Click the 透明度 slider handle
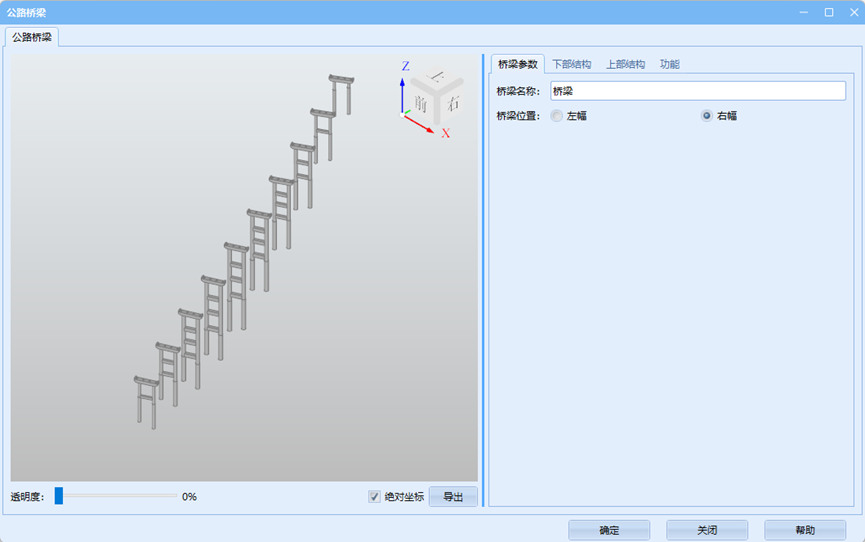 [x=59, y=496]
